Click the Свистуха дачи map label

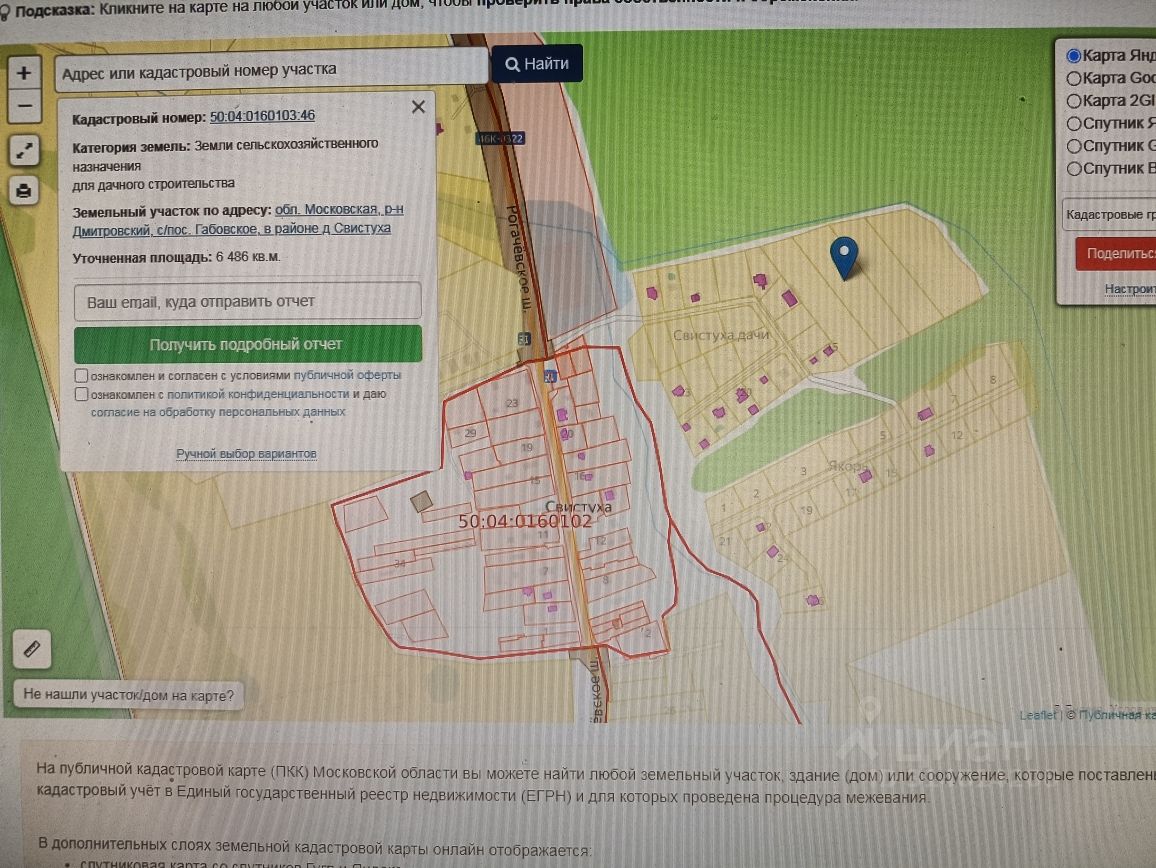click(x=721, y=335)
